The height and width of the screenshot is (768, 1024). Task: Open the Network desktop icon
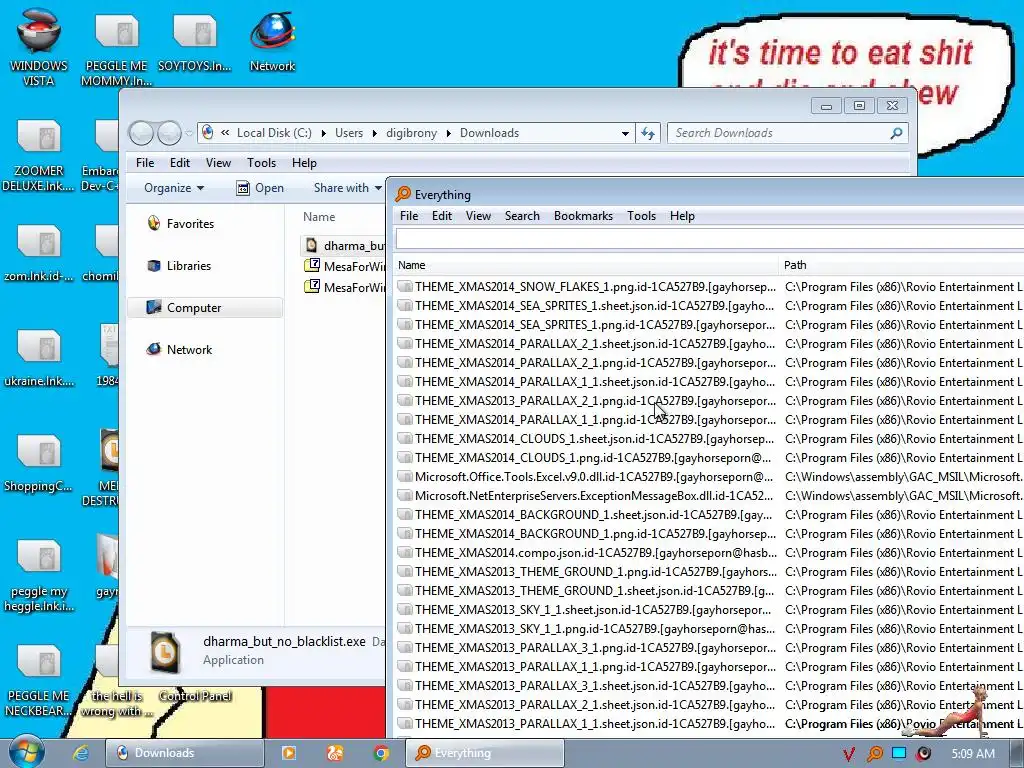point(272,40)
